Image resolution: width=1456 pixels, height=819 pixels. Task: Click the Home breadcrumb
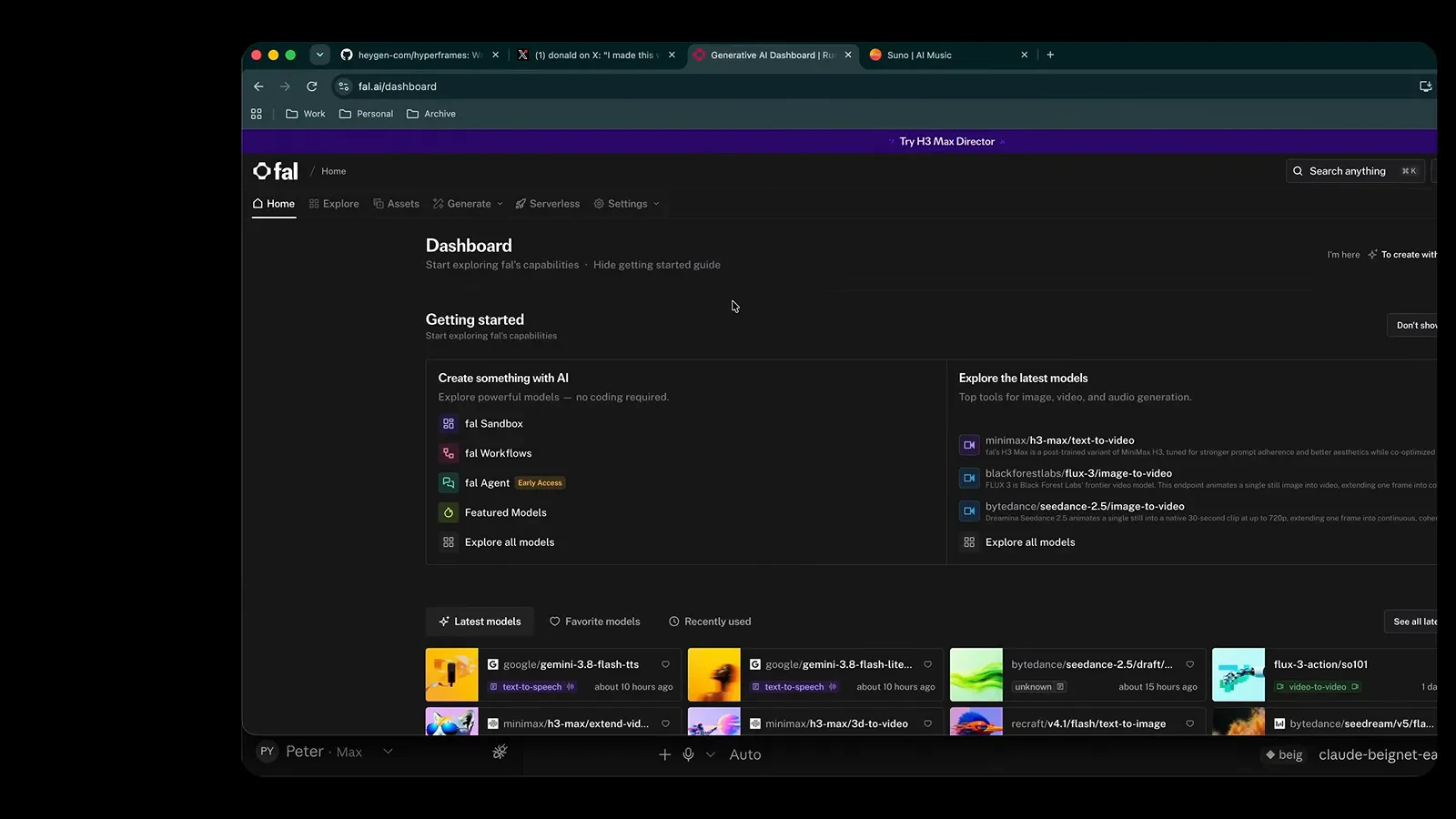click(x=333, y=171)
